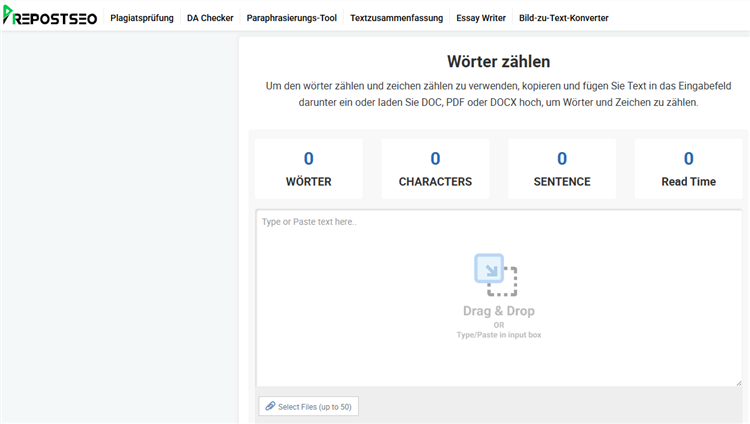Go to Paraphrasierungs-Tool
This screenshot has height=424, width=750.
[292, 18]
